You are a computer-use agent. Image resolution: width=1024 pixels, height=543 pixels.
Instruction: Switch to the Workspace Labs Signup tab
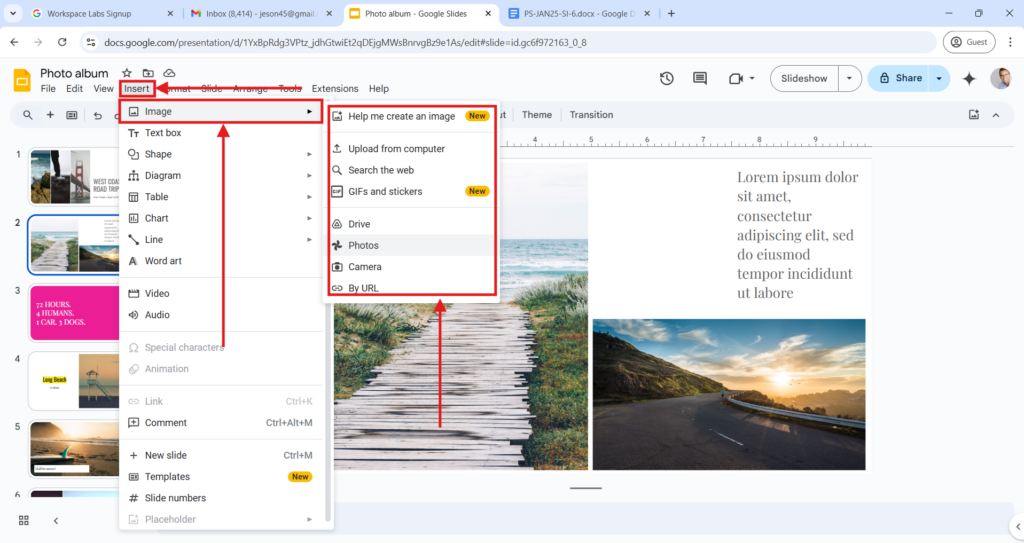pos(95,14)
